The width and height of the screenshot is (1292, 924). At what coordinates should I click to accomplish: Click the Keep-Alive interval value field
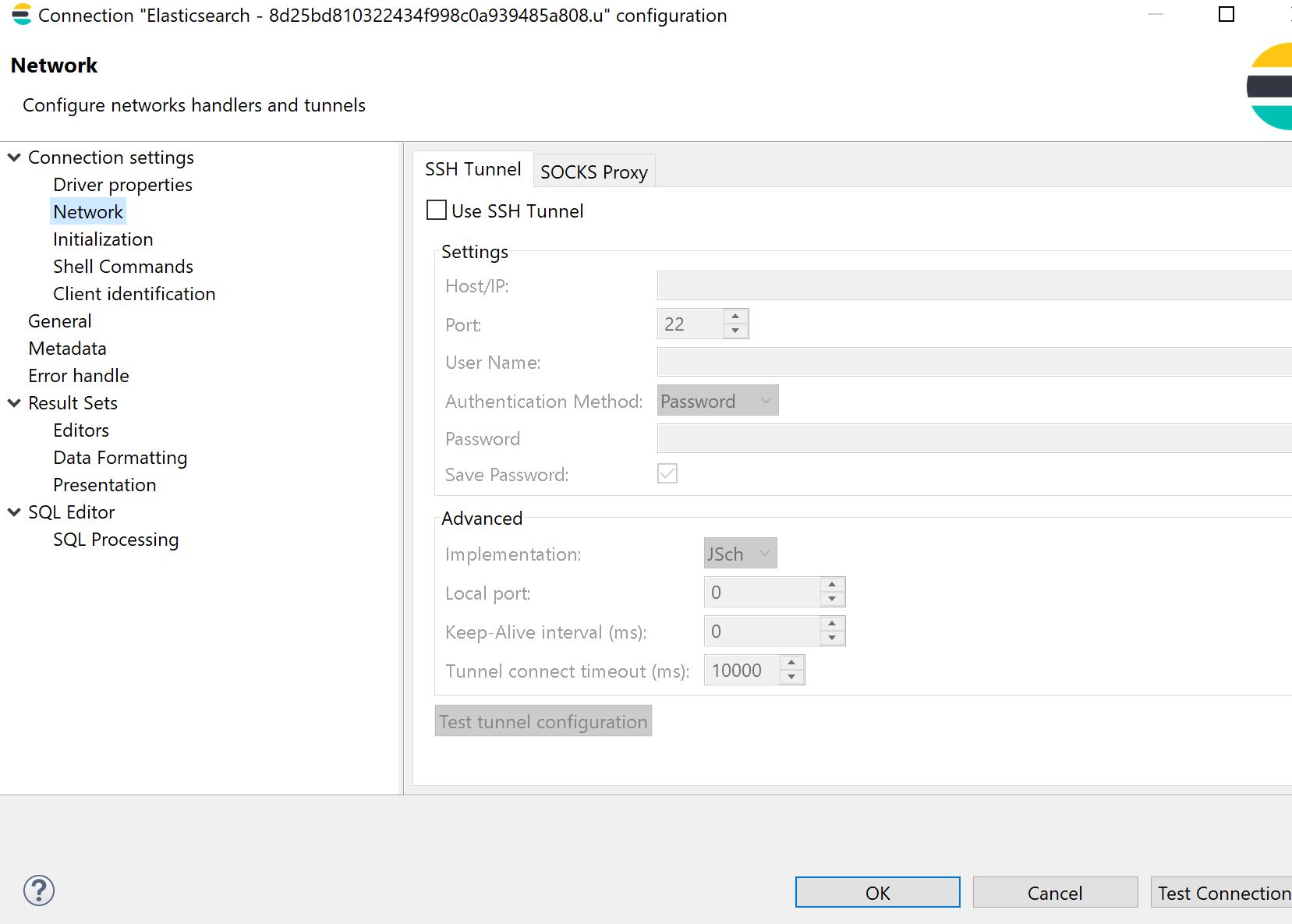(x=763, y=631)
